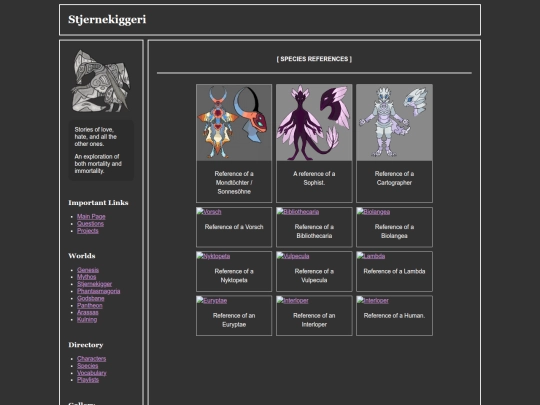
Task: Click the broken Vorsch image link
Action: coord(209,212)
